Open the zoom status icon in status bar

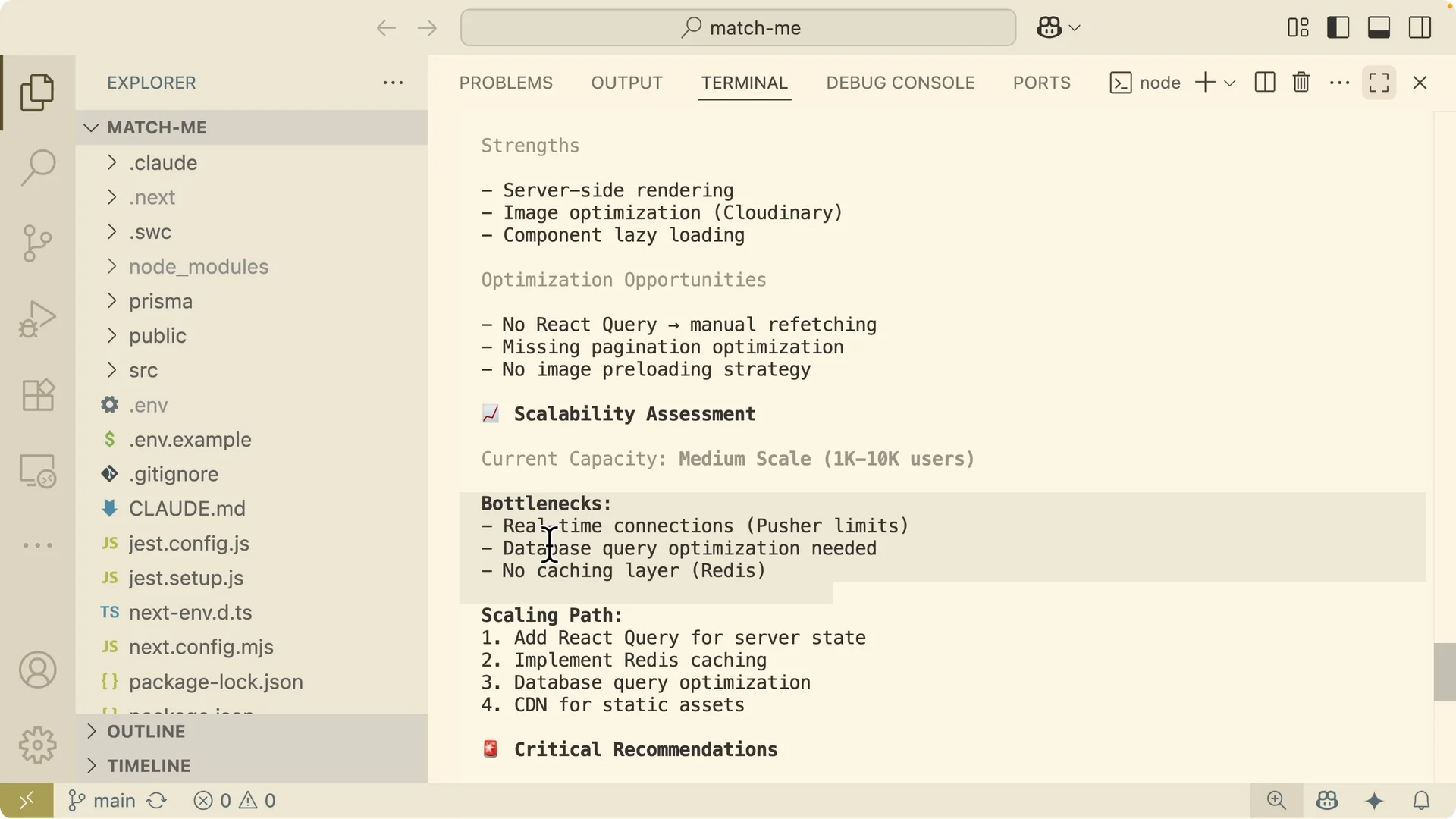[x=1277, y=801]
